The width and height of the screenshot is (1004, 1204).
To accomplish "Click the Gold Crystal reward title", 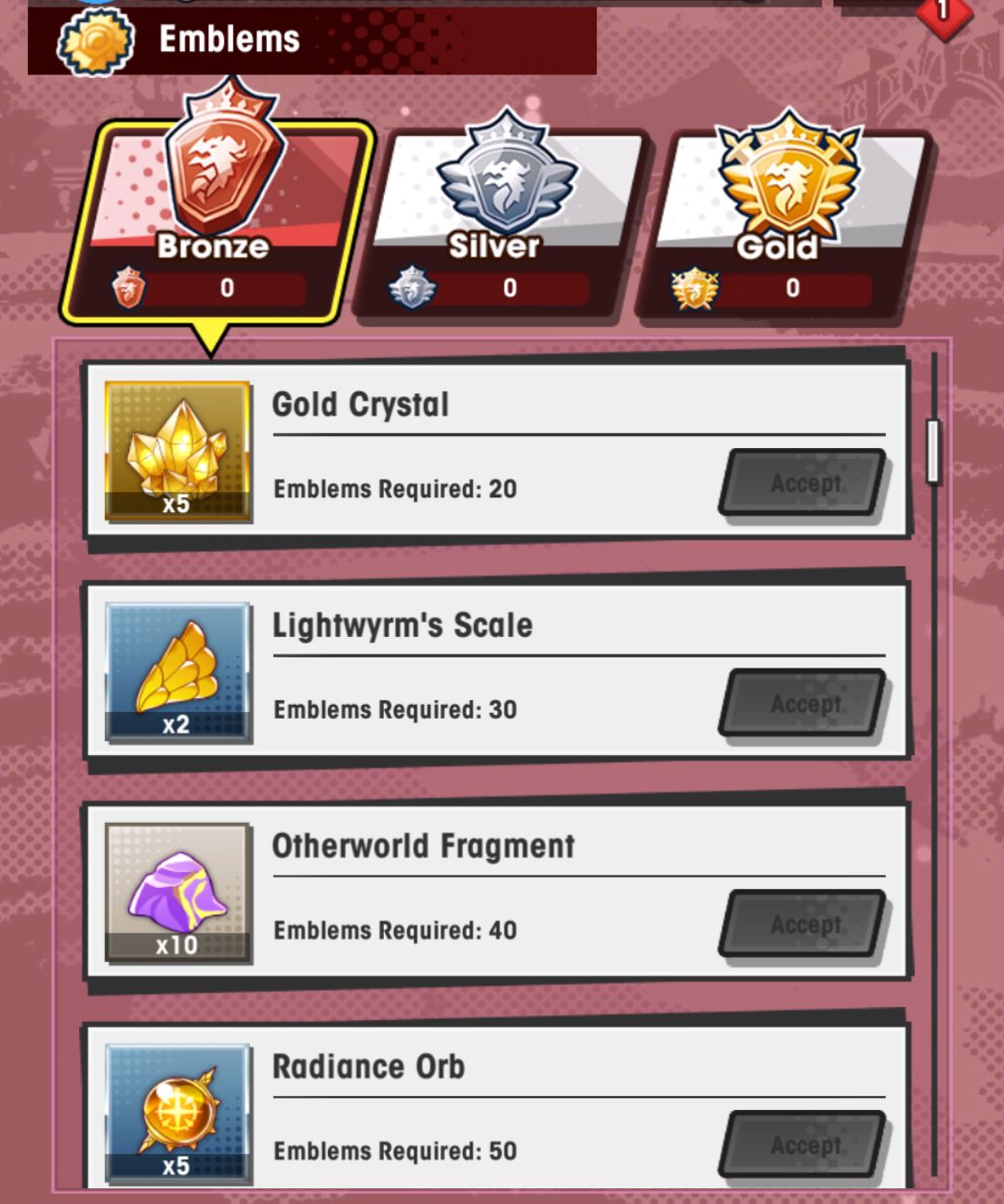I will [361, 404].
